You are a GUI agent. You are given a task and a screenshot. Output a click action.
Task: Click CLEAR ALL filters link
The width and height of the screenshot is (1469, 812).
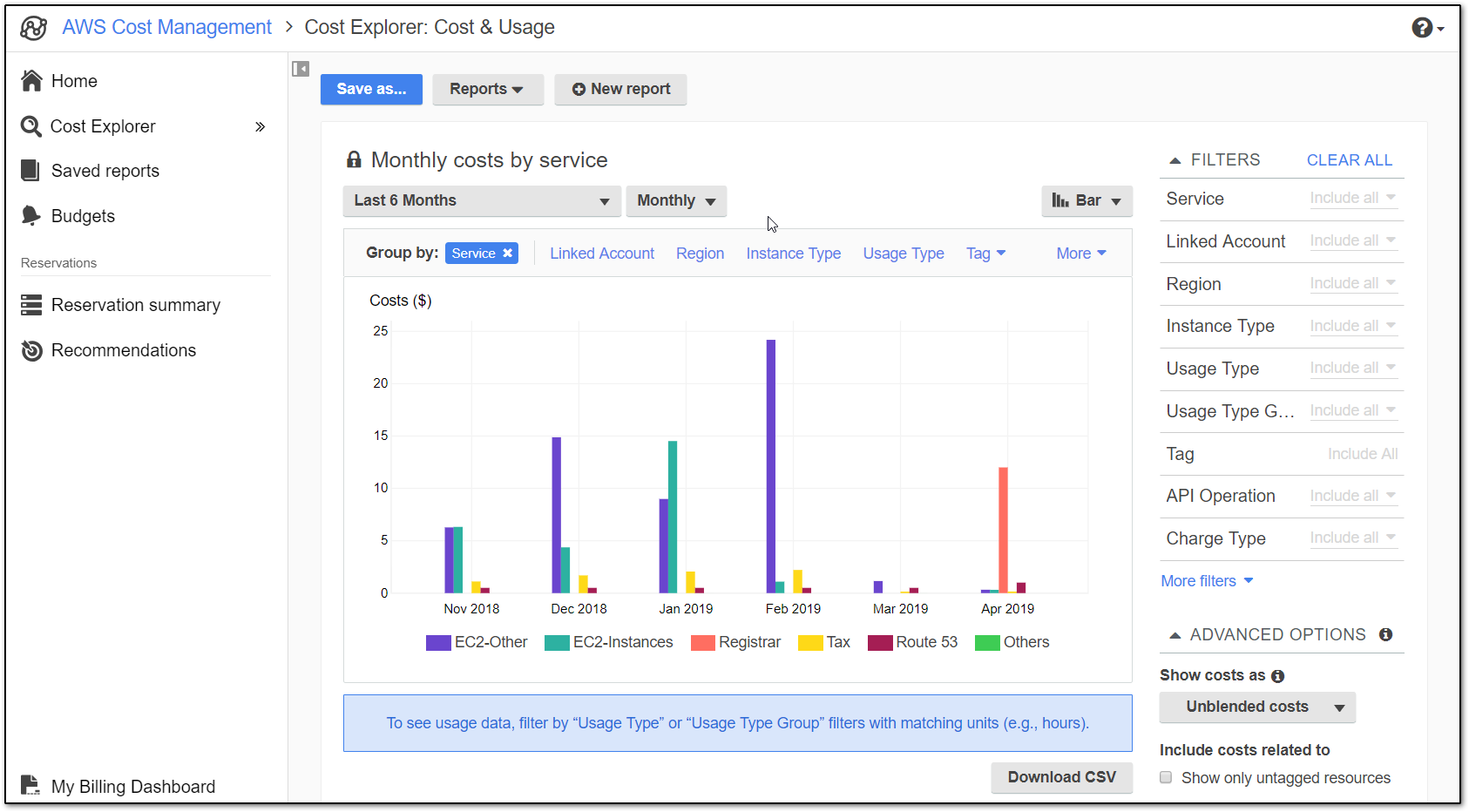coord(1350,160)
